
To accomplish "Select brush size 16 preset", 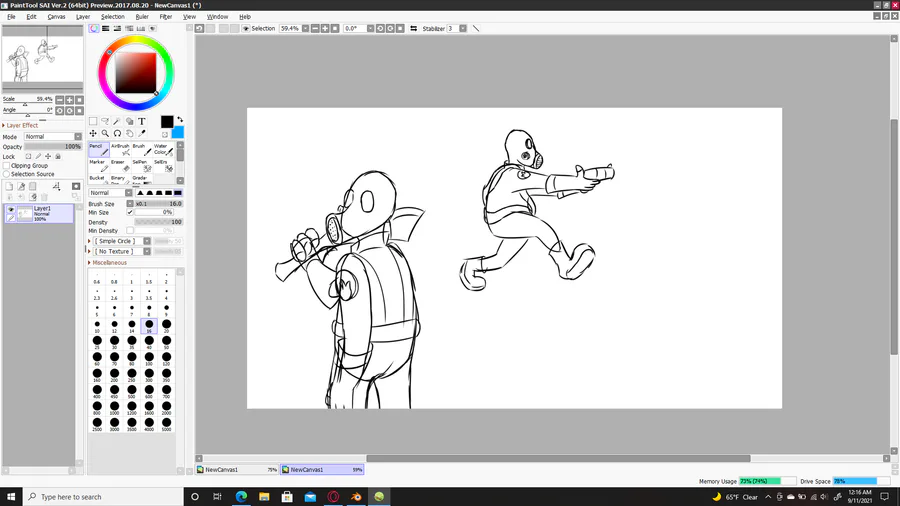I will click(149, 326).
